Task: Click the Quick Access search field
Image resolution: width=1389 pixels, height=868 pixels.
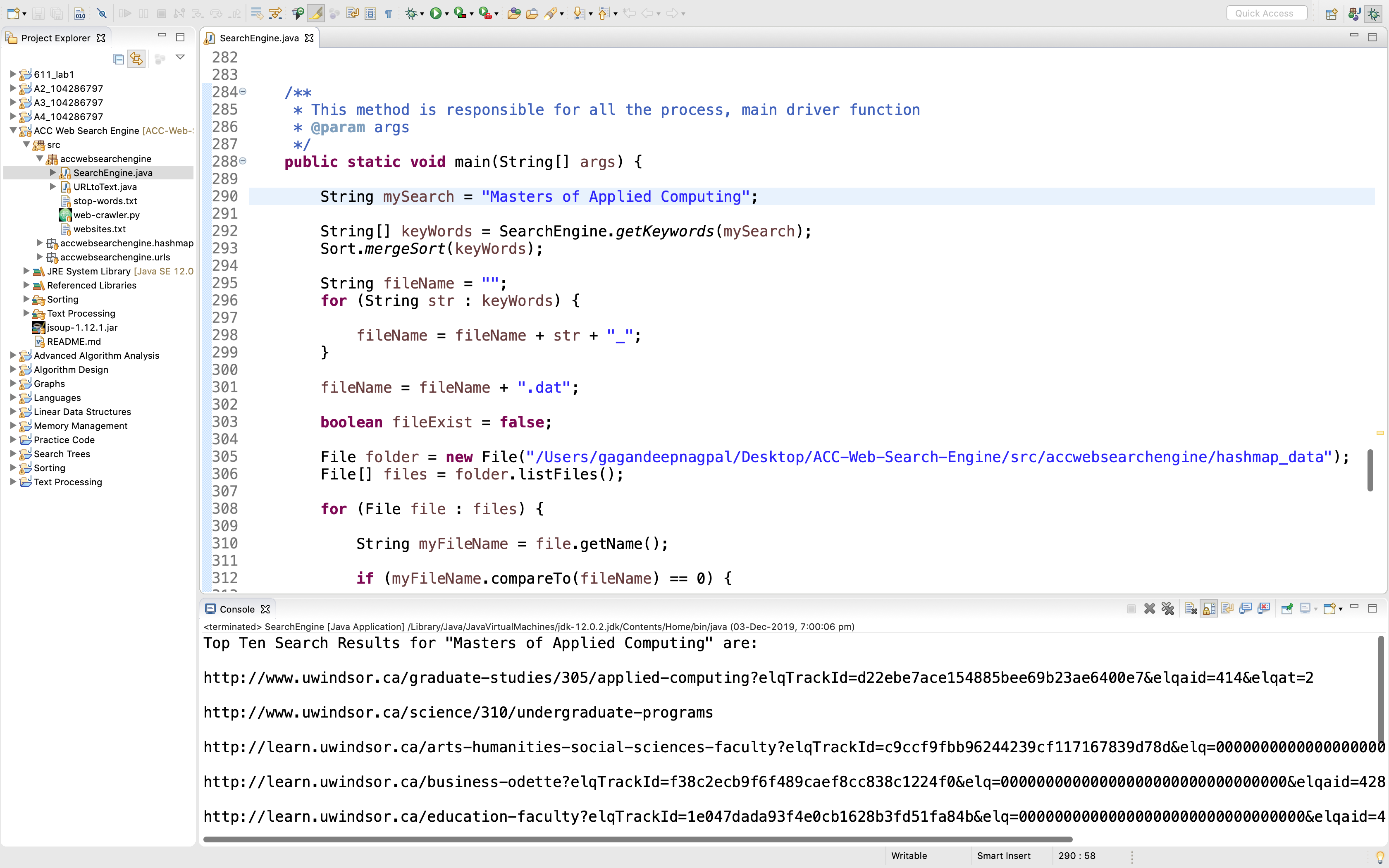Action: click(x=1267, y=13)
